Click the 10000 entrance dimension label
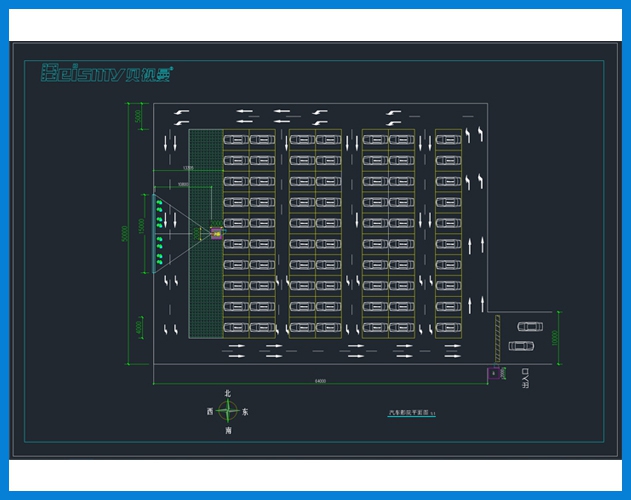This screenshot has height=500, width=631. [555, 338]
